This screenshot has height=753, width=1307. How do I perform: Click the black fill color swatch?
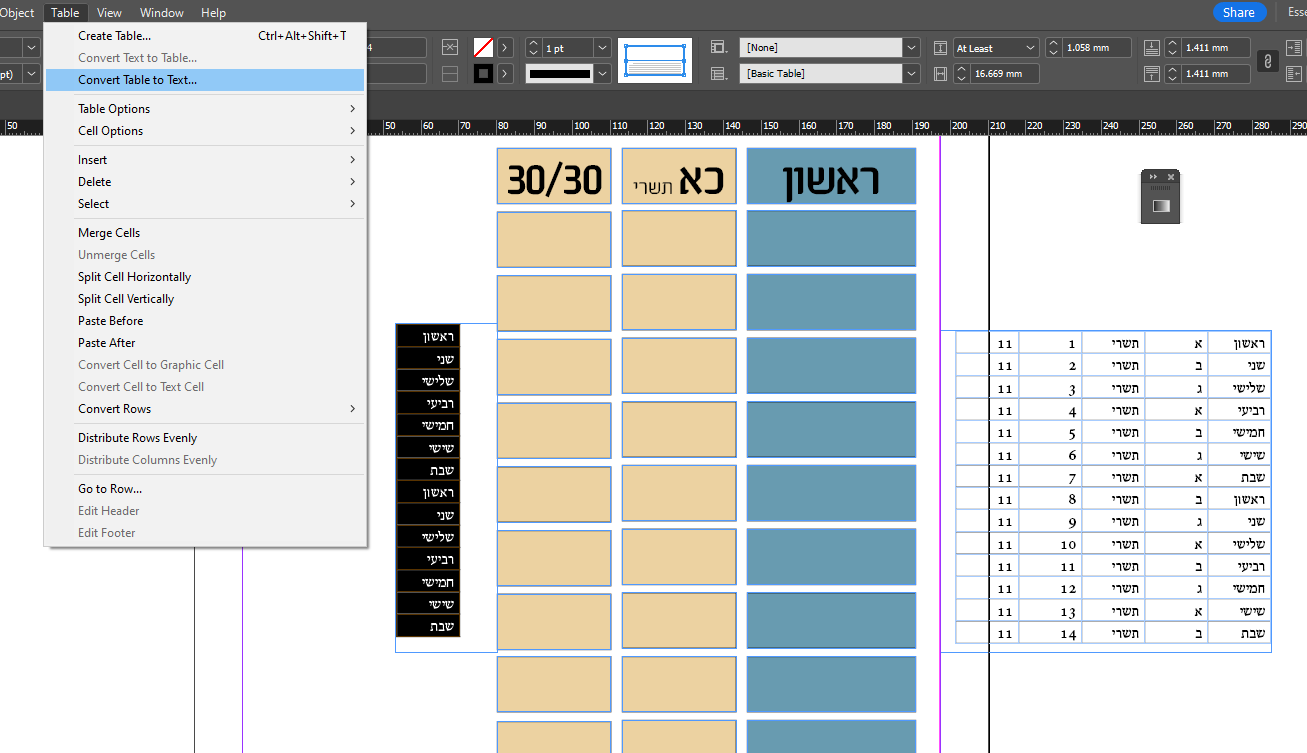click(x=483, y=73)
